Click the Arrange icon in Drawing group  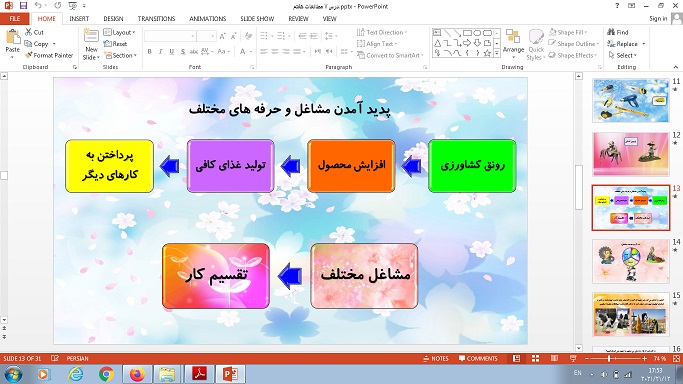[513, 36]
